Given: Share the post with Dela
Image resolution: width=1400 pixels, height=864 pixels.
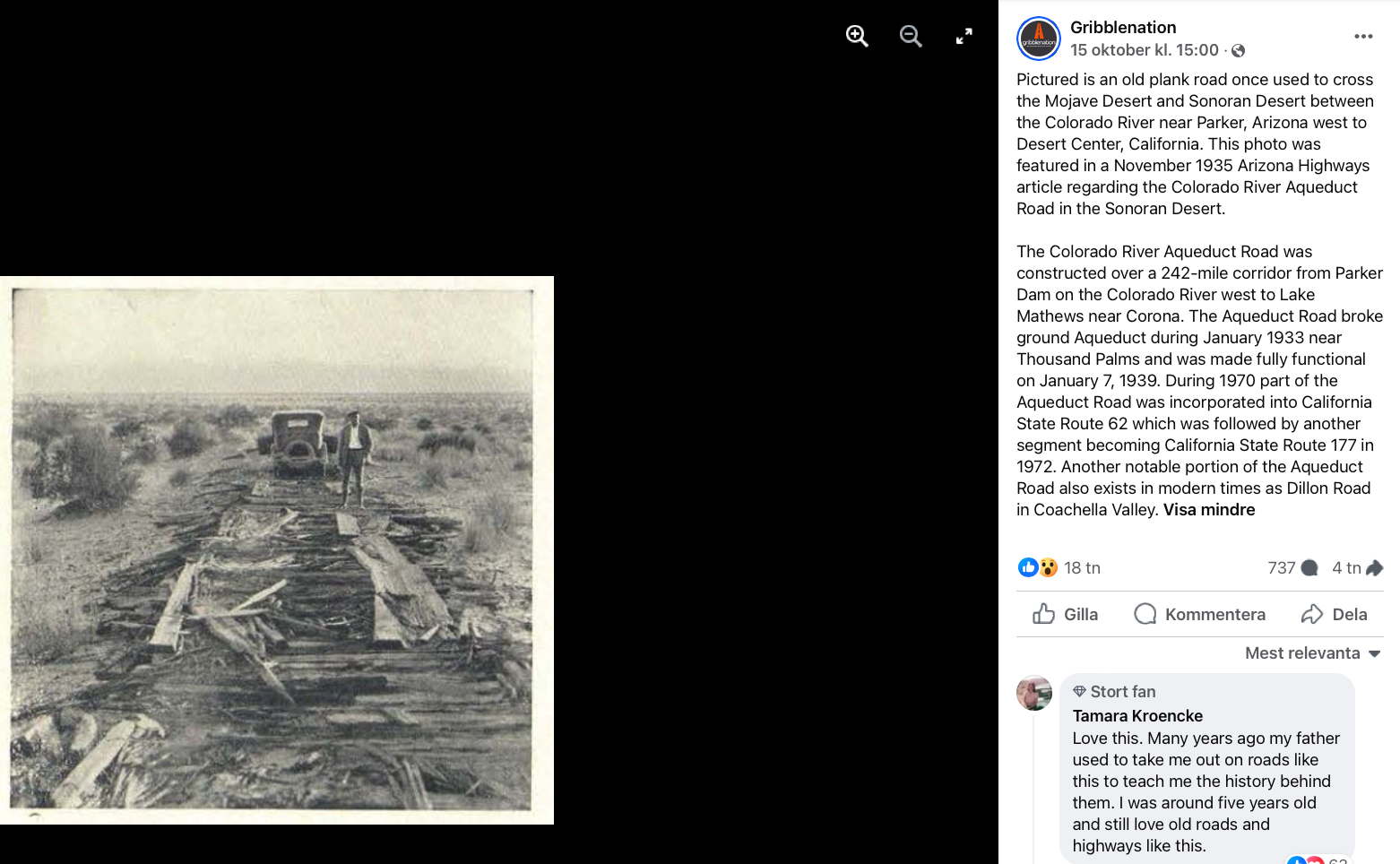Looking at the screenshot, I should (x=1335, y=614).
